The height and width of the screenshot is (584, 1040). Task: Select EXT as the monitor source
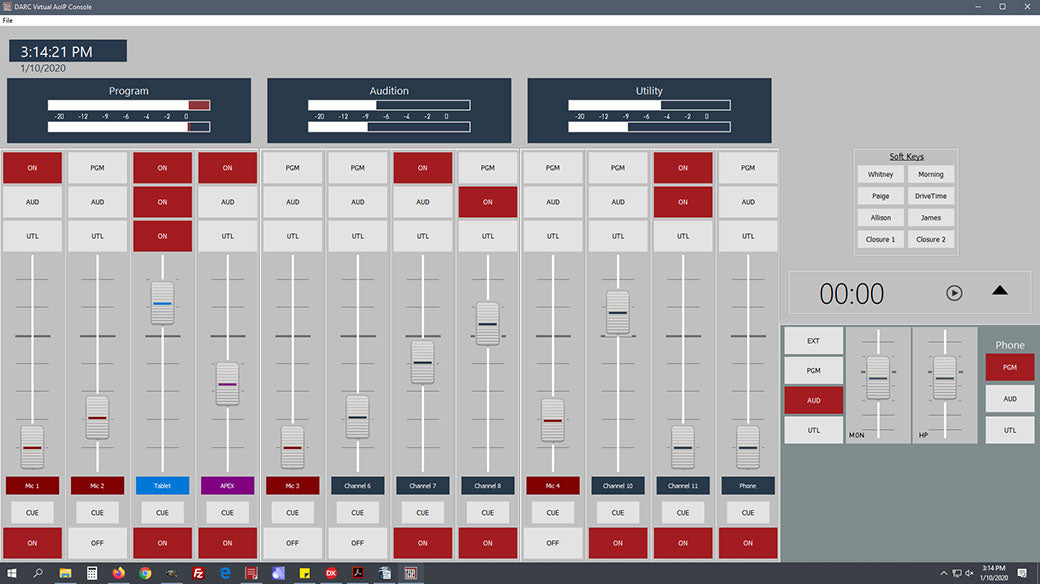(813, 341)
